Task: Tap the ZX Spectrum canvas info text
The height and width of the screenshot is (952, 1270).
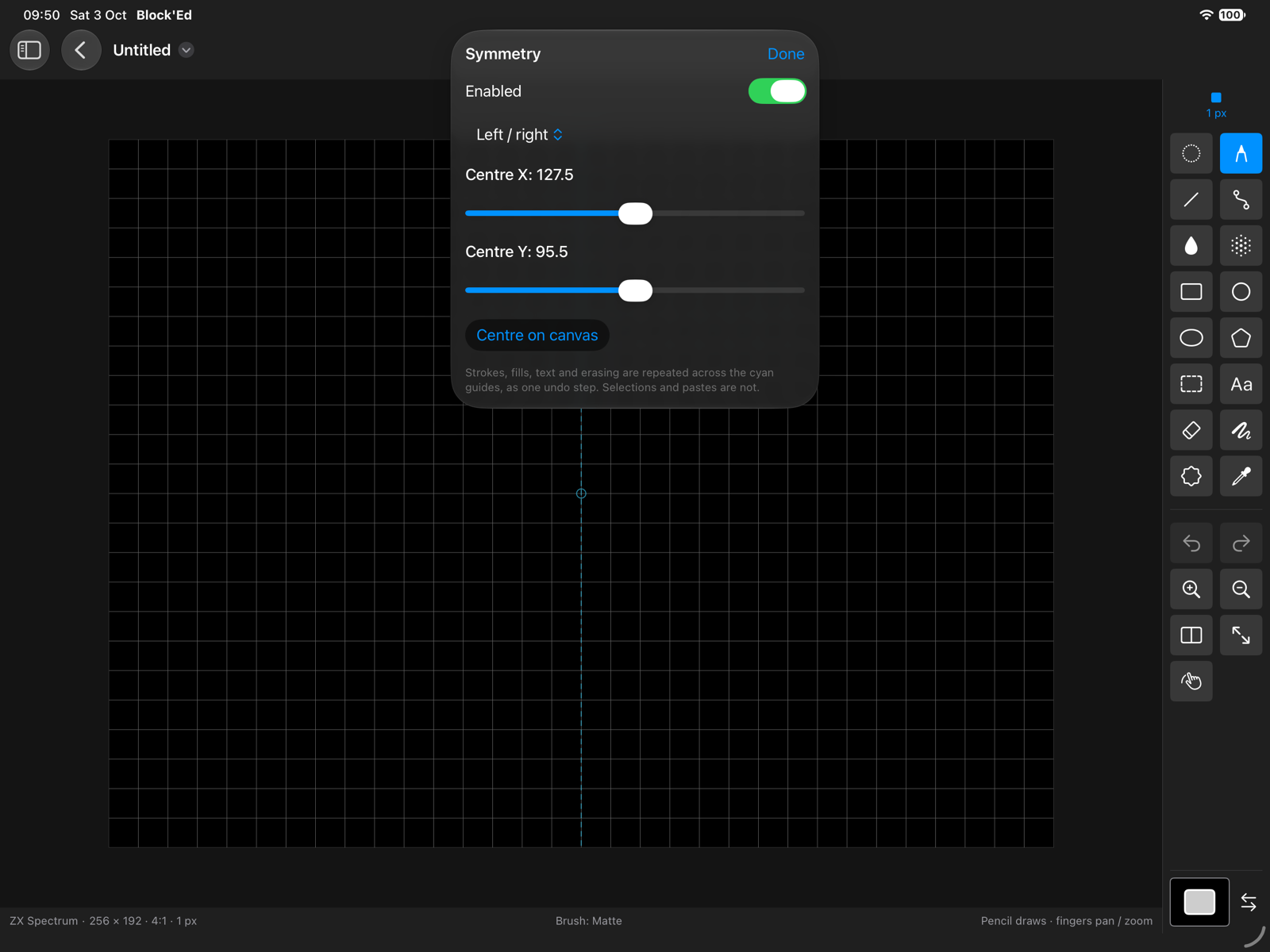Action: [103, 921]
